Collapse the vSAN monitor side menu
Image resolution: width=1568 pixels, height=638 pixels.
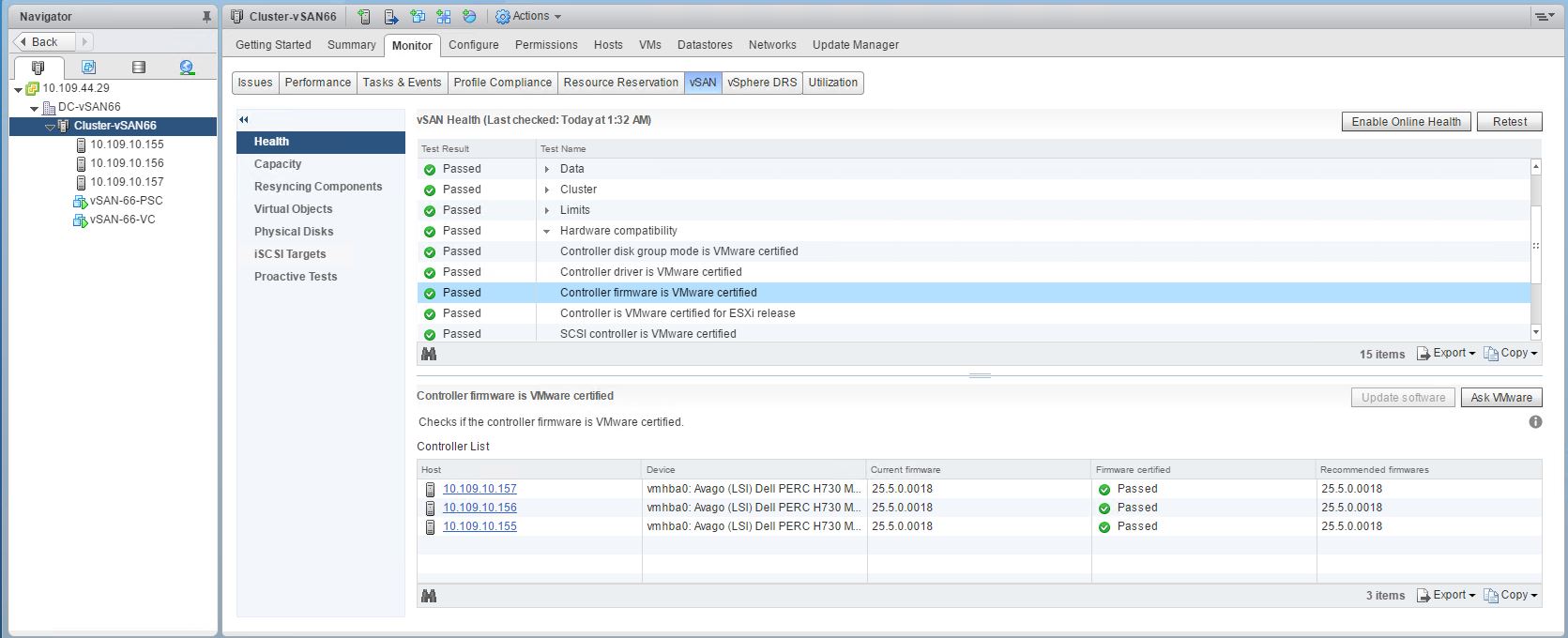(x=244, y=119)
